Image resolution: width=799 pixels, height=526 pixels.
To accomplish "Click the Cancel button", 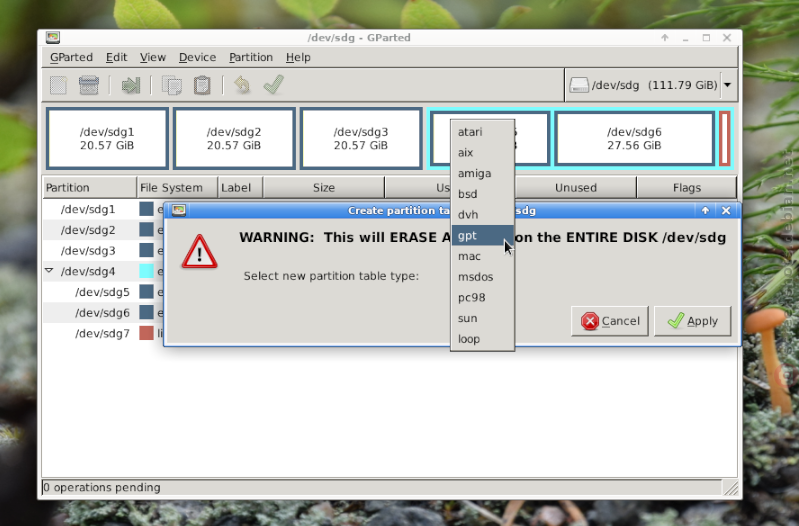I will pos(610,321).
